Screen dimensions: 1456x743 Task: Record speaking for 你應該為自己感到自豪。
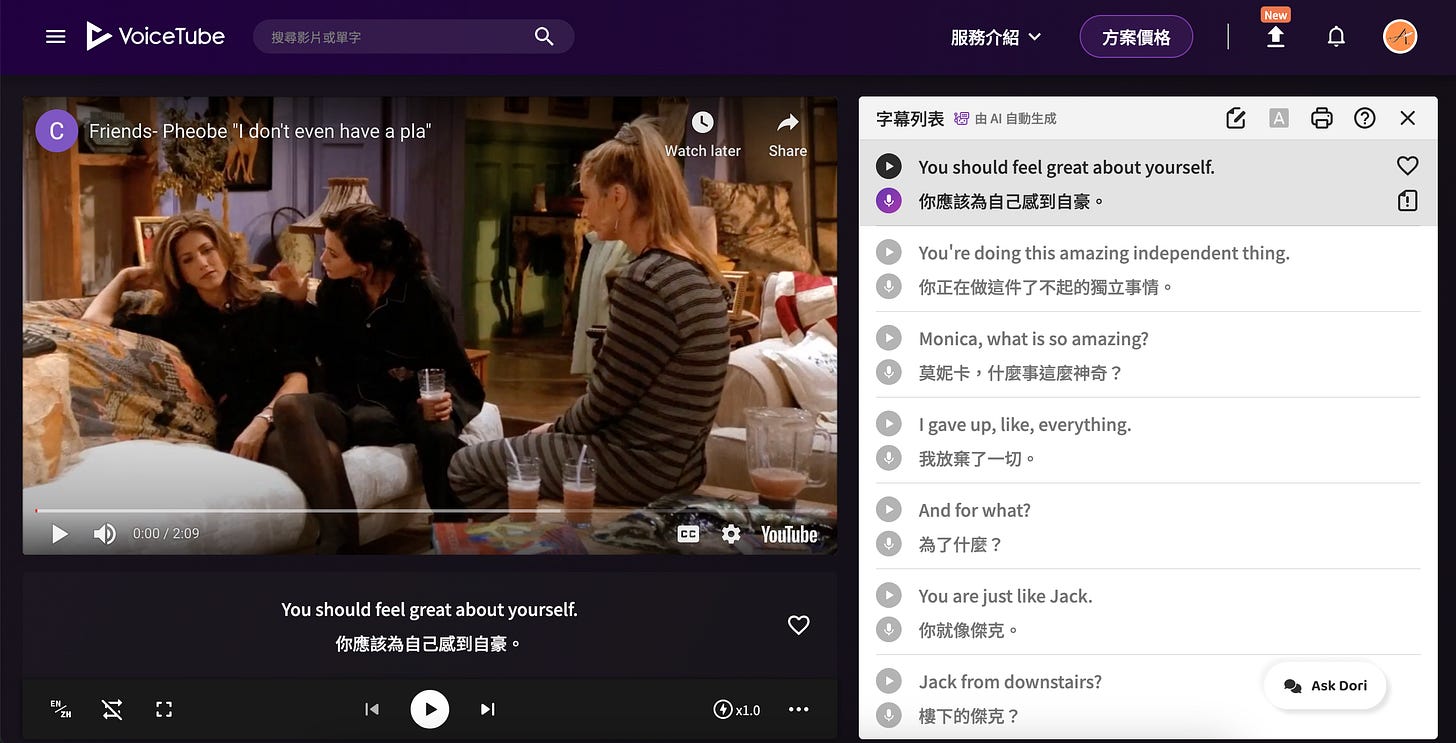coord(888,201)
